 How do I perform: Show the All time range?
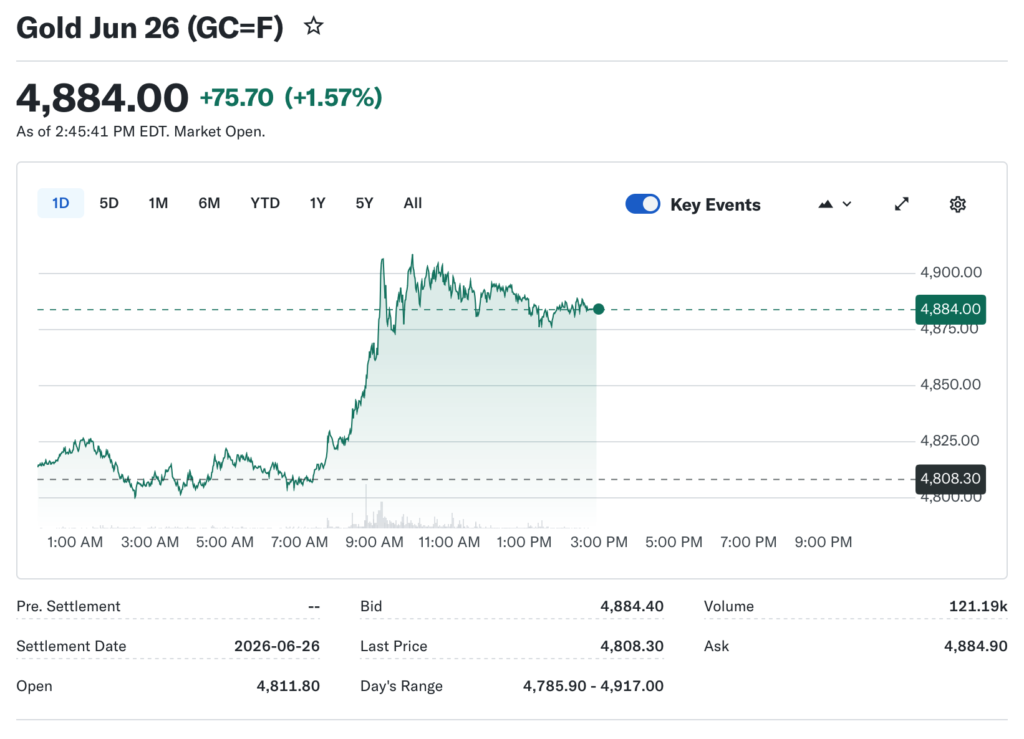click(412, 203)
